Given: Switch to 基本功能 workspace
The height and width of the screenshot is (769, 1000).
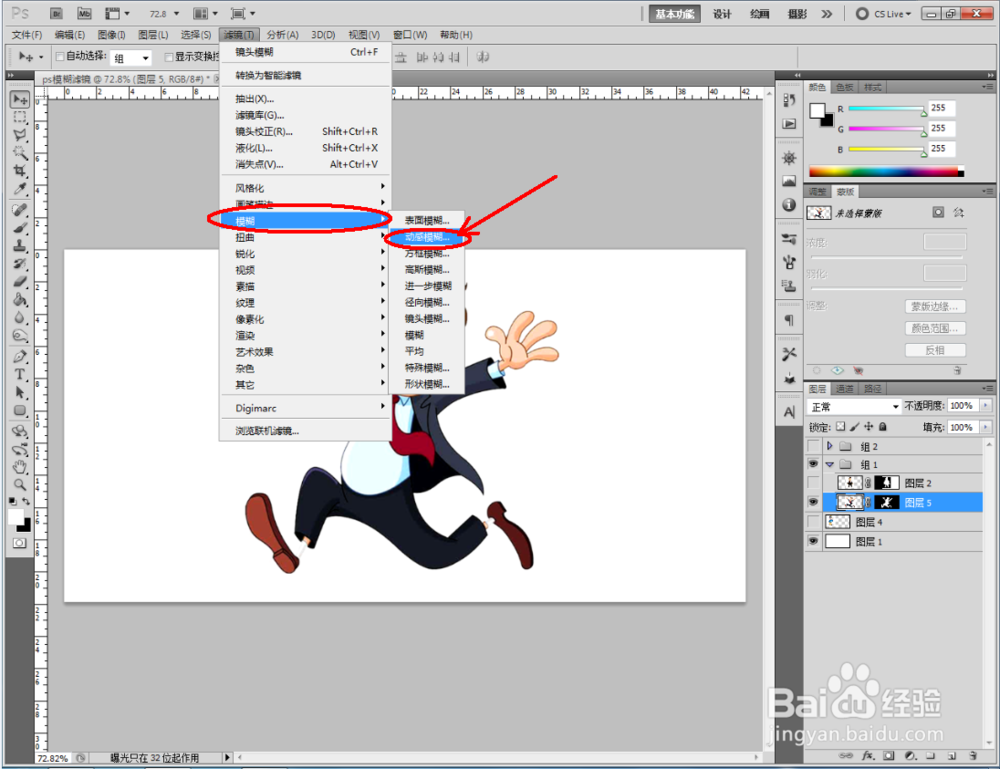Looking at the screenshot, I should (x=675, y=13).
